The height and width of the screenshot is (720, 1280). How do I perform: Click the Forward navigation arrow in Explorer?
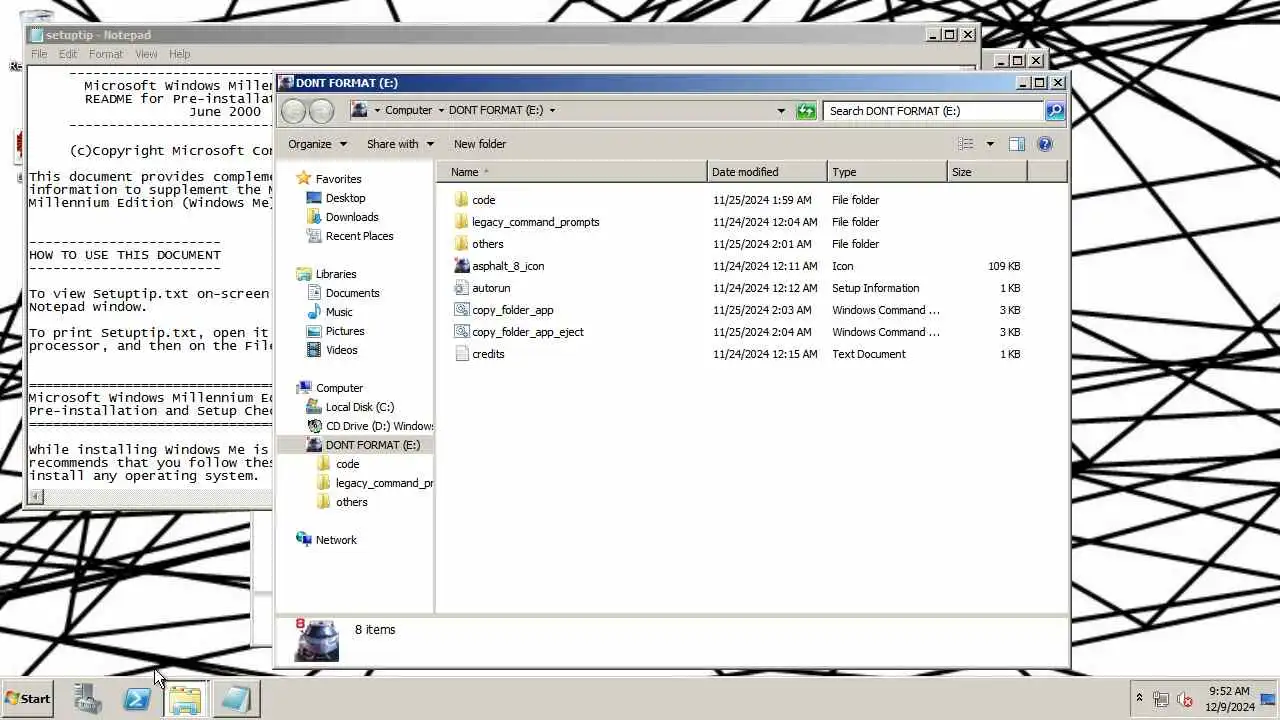321,111
